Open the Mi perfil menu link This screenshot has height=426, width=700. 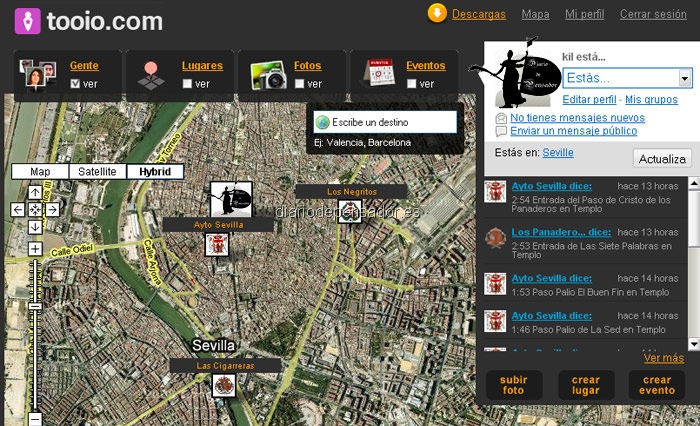pos(584,14)
